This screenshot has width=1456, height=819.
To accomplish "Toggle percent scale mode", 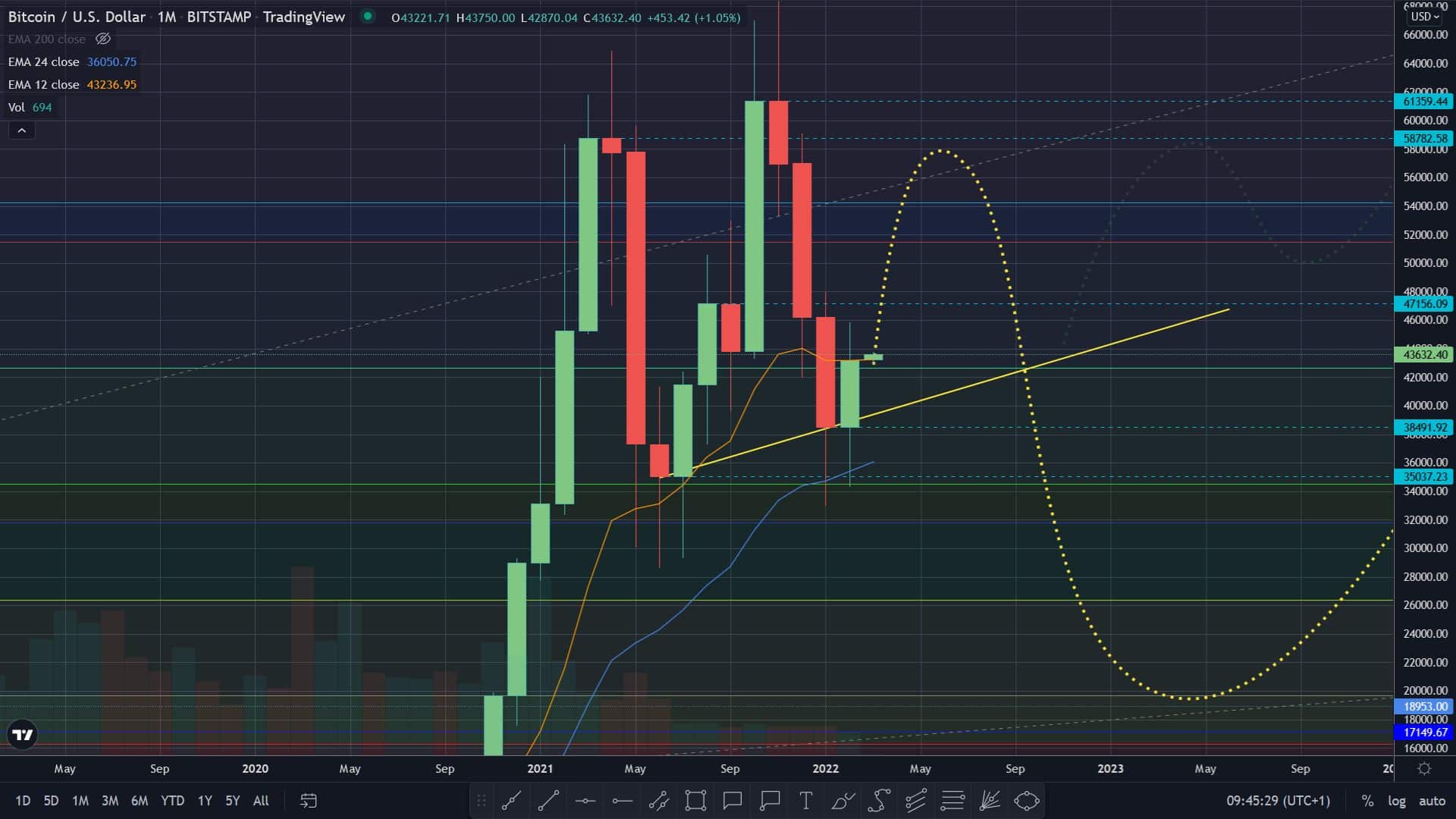I will click(x=1367, y=801).
